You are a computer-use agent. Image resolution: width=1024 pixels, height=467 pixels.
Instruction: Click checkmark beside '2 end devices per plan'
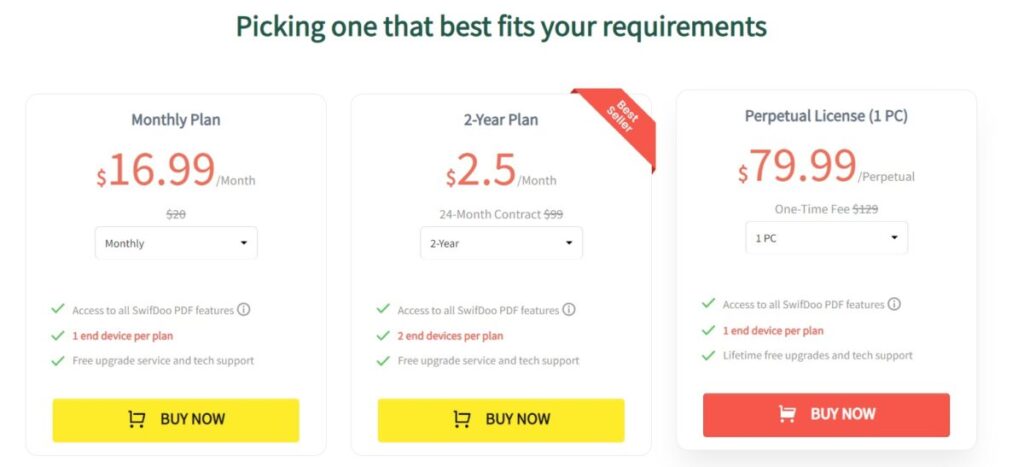pos(383,336)
